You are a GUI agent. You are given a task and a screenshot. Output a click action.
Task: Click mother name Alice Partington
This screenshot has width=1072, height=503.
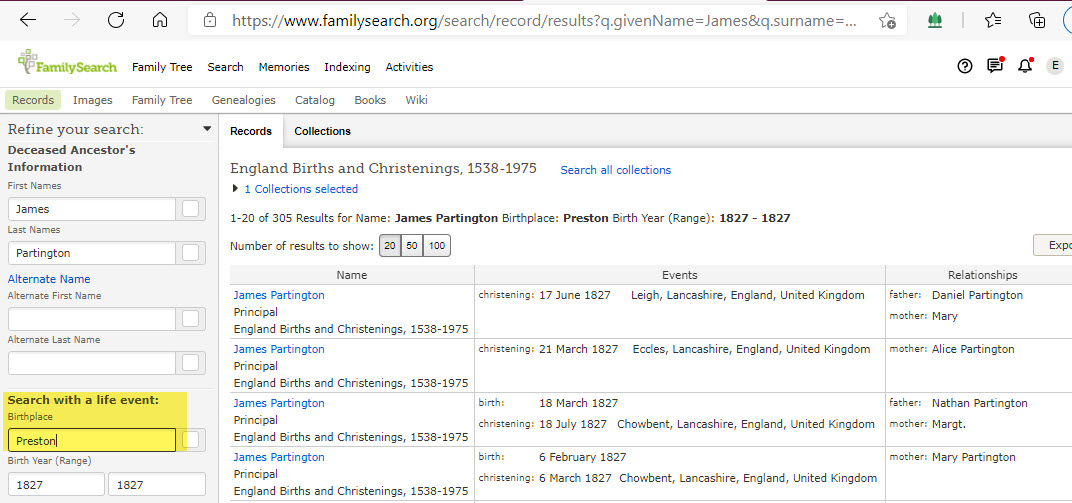click(x=973, y=349)
